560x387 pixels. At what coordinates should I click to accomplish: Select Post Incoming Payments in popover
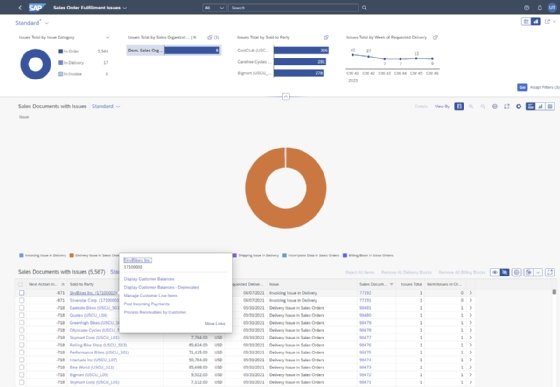pos(146,304)
